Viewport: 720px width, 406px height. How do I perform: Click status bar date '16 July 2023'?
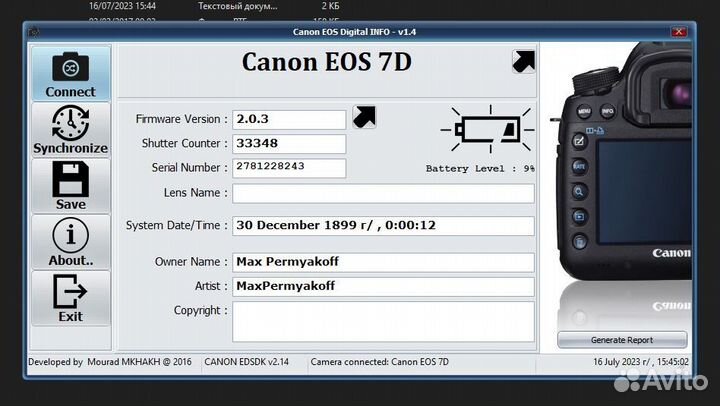pyautogui.click(x=641, y=362)
